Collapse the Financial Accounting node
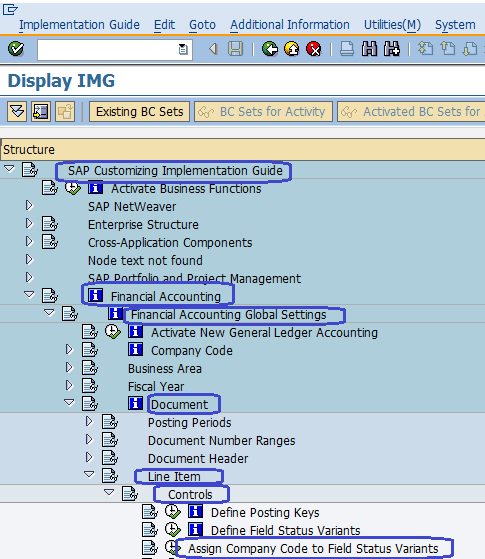Viewport: 485px width, 559px height. pos(29,295)
